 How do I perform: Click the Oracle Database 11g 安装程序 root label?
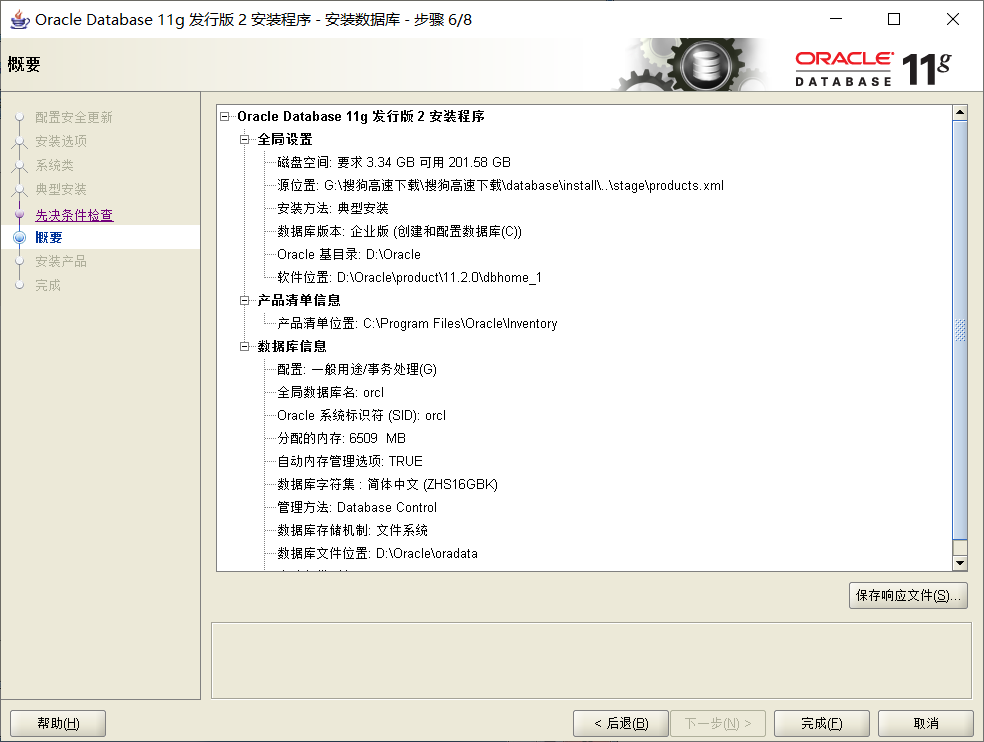(x=361, y=117)
